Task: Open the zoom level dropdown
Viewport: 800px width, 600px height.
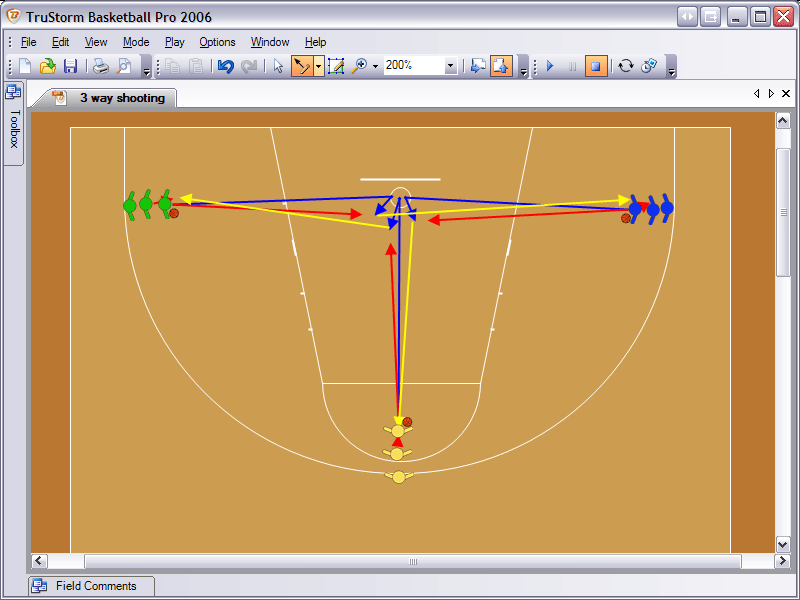Action: tap(450, 66)
